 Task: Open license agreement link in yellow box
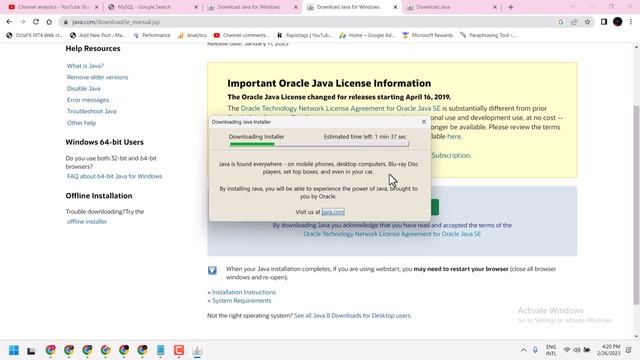coord(340,109)
